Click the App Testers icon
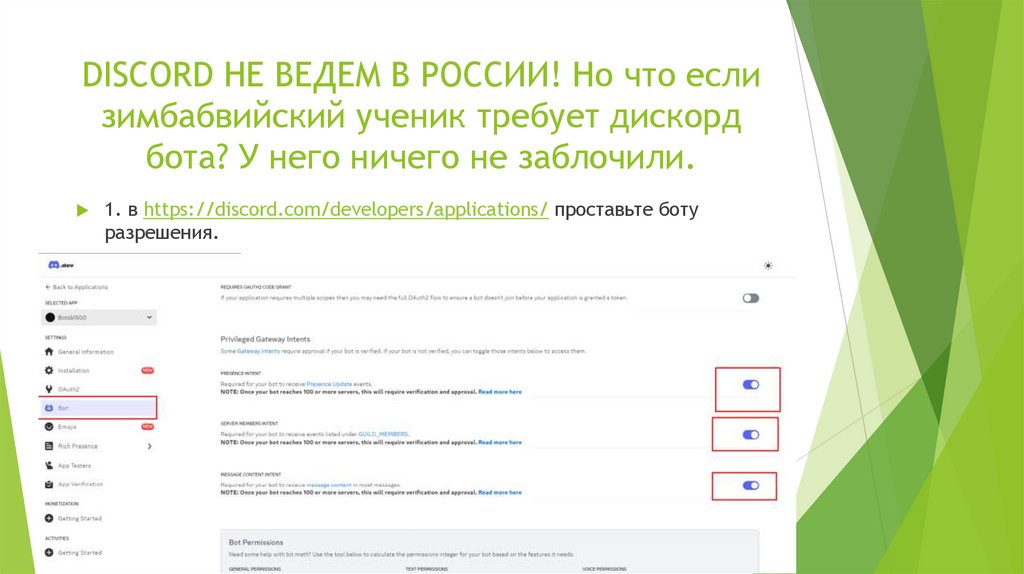Viewport: 1024px width, 574px height. (49, 466)
